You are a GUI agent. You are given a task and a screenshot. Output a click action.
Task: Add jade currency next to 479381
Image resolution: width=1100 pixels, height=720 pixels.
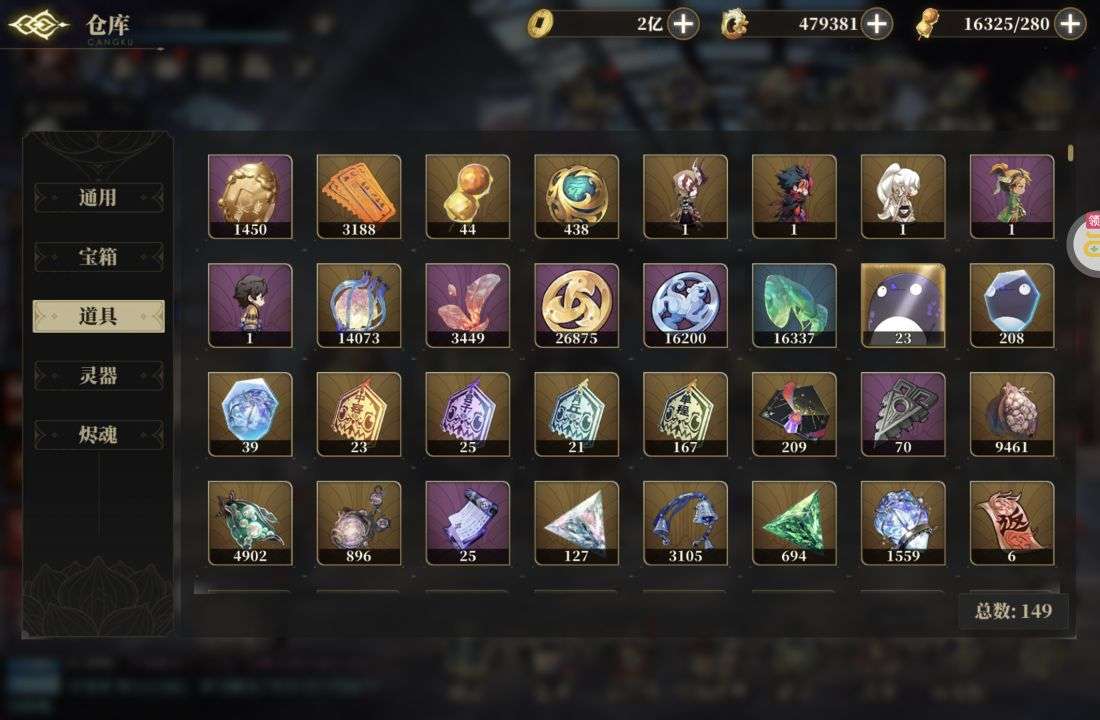coord(877,24)
